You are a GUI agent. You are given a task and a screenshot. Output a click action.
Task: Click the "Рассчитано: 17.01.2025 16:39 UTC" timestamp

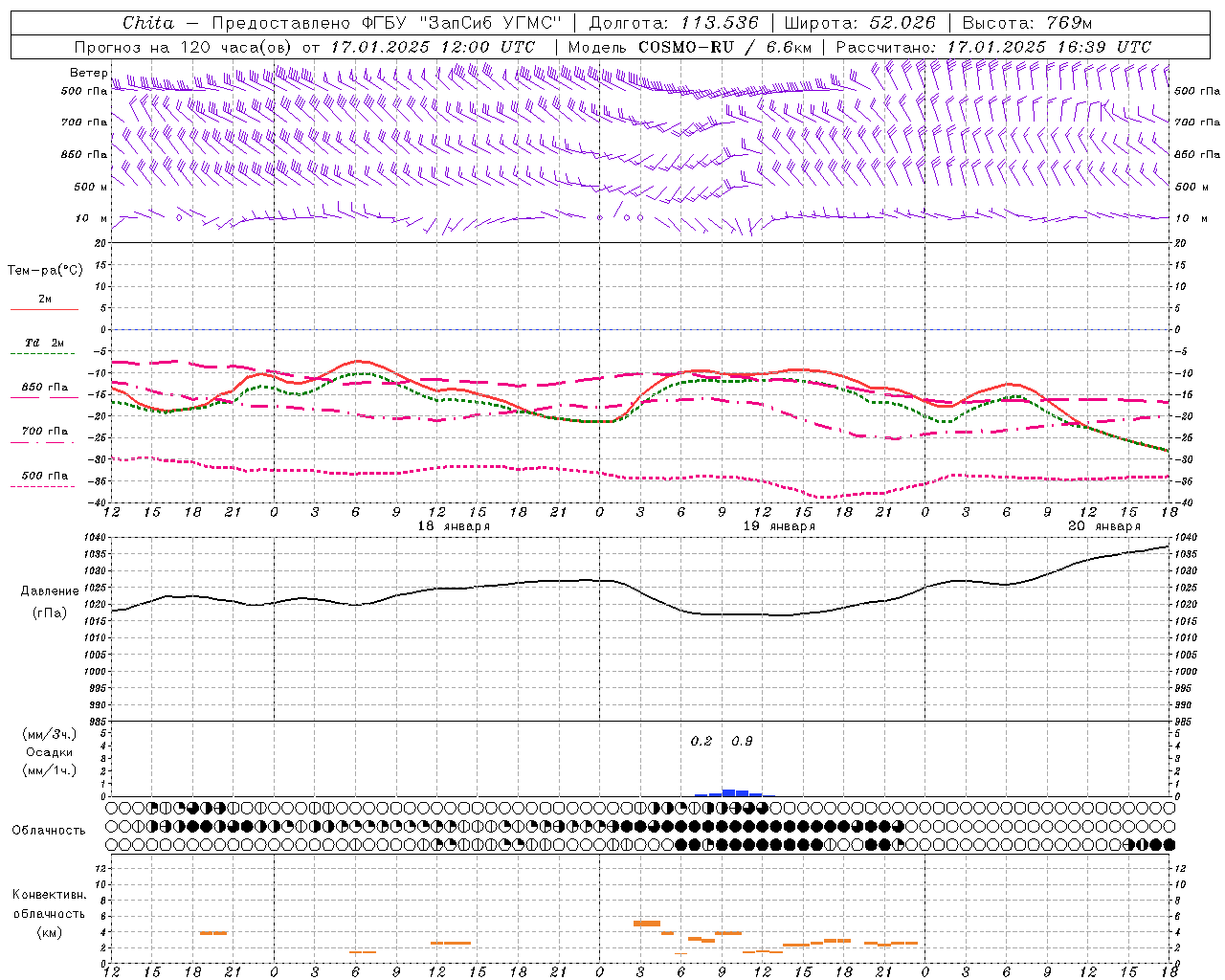(x=993, y=47)
